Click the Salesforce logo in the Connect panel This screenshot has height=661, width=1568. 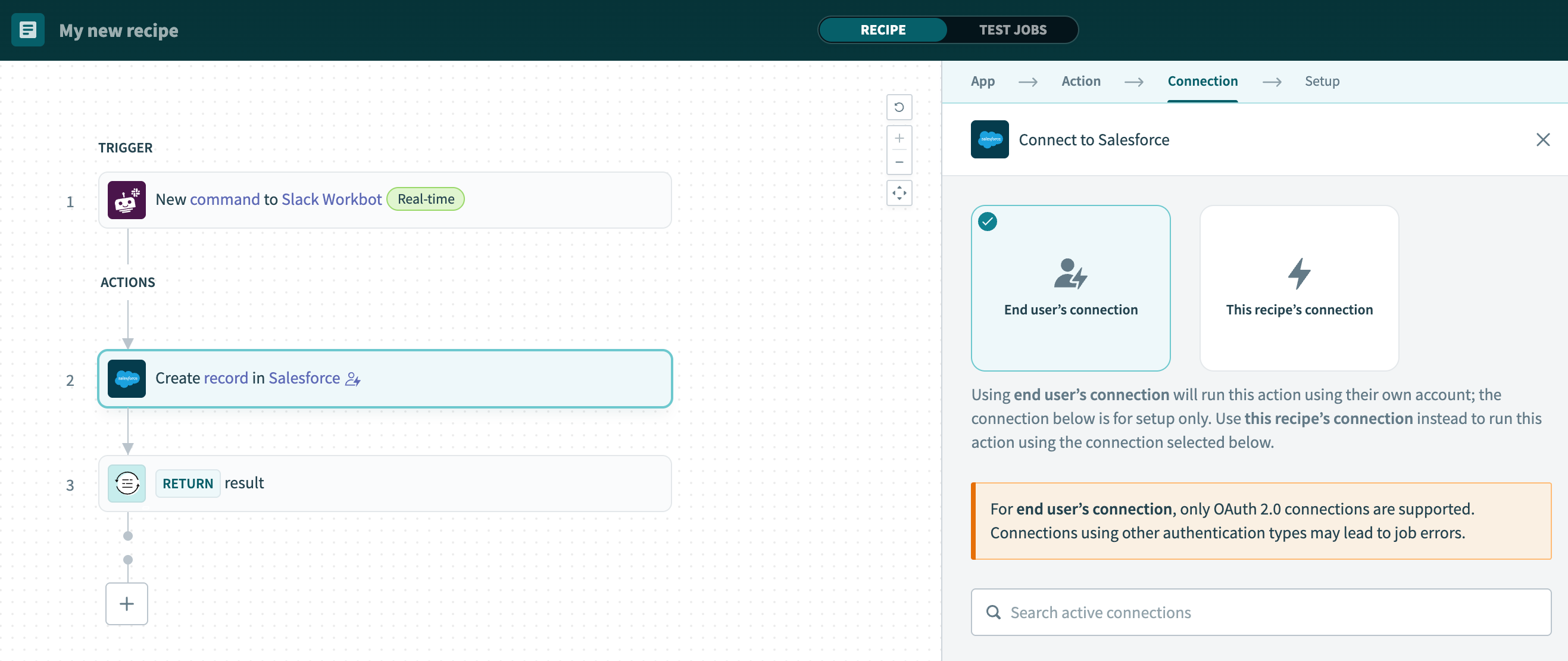(989, 139)
